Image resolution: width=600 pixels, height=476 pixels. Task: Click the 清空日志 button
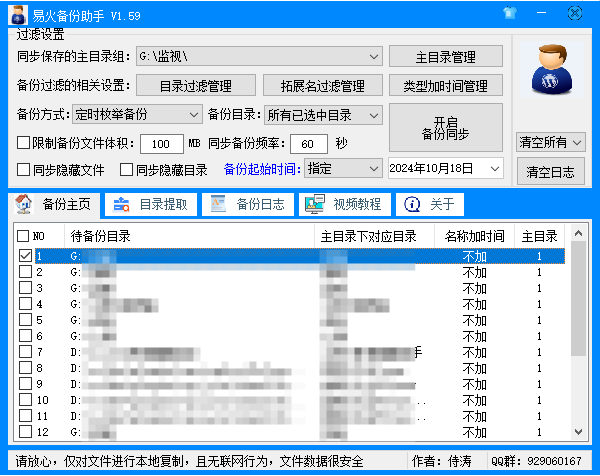pos(551,172)
